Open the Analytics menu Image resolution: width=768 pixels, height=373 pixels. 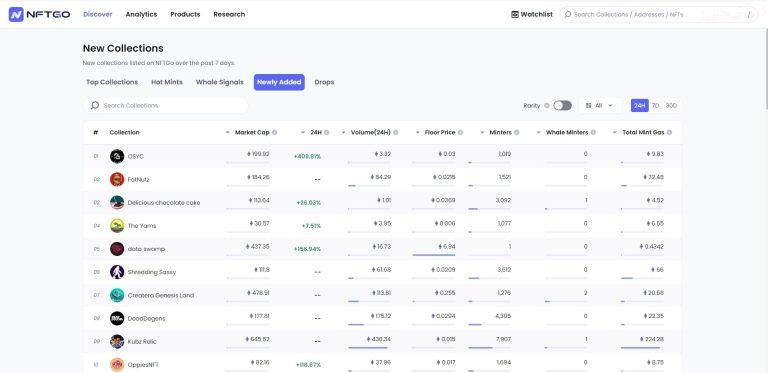point(141,15)
